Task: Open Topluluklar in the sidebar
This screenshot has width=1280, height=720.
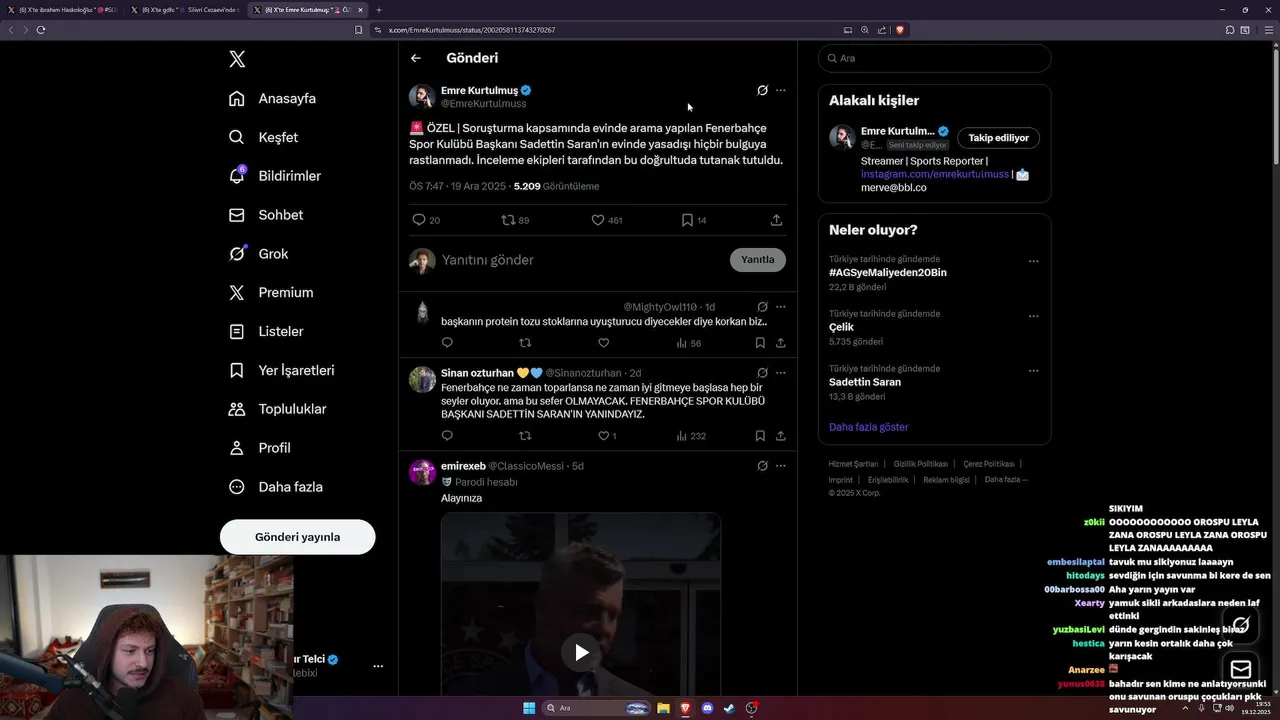Action: tap(277, 409)
